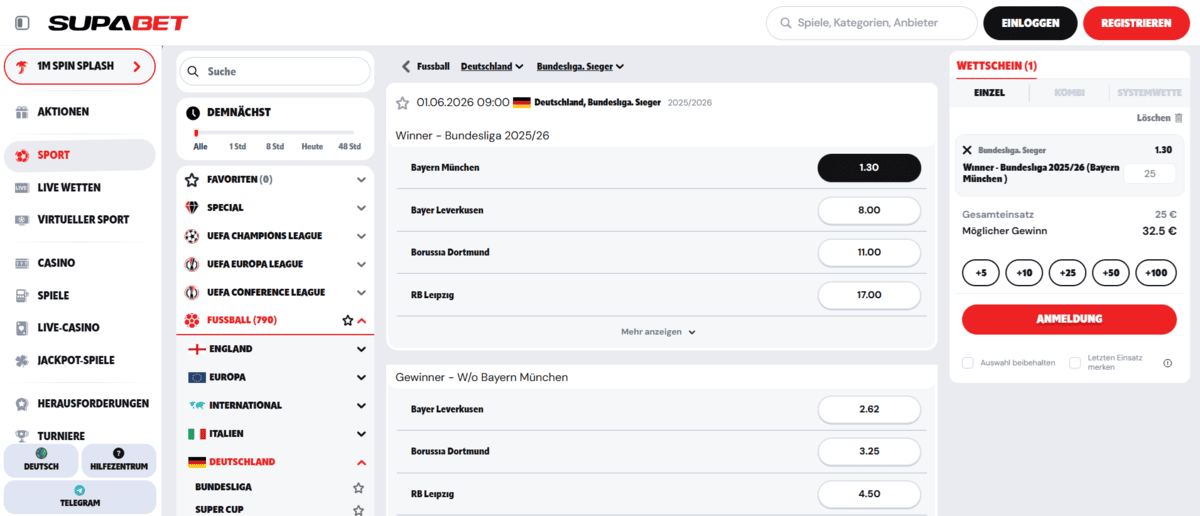Add +5 to the stake
This screenshot has height=516, width=1200.
[x=981, y=273]
